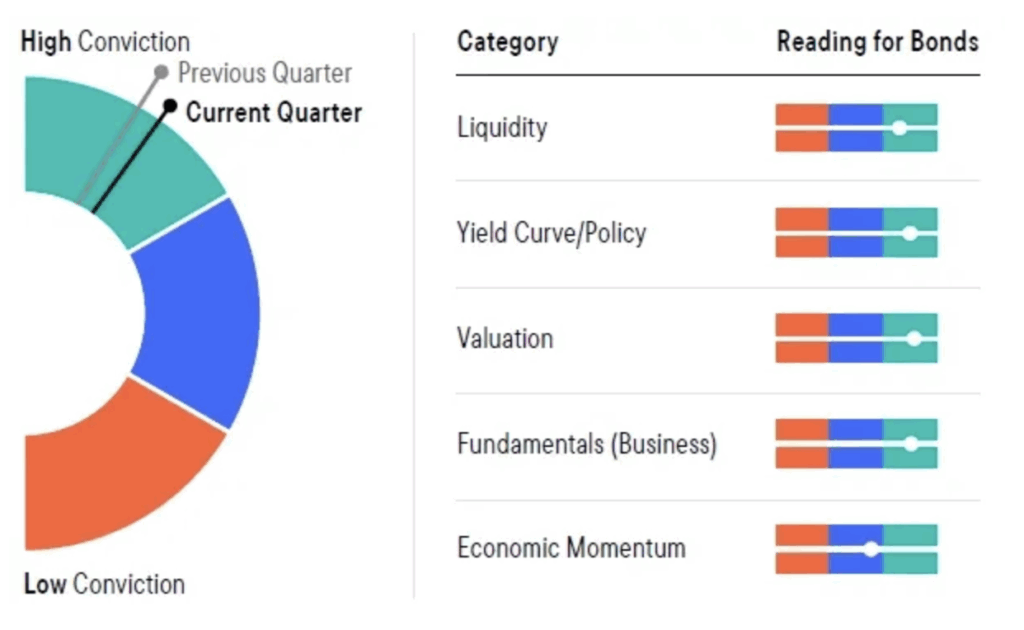Click the orange section of Liquidity bar
This screenshot has width=1024, height=630.
pos(802,128)
